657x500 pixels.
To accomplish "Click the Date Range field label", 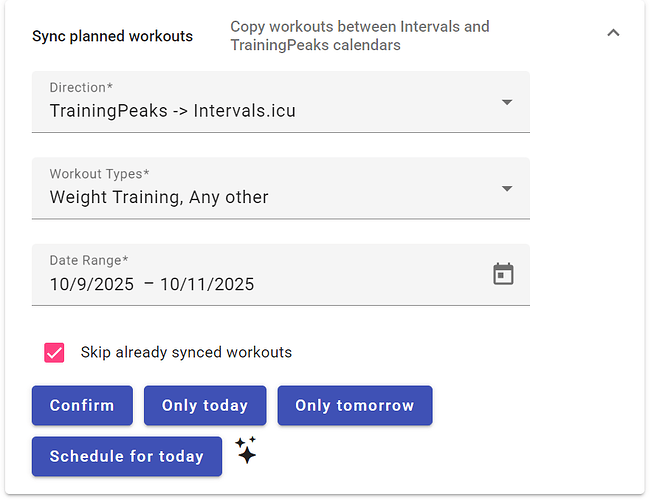I will [89, 260].
